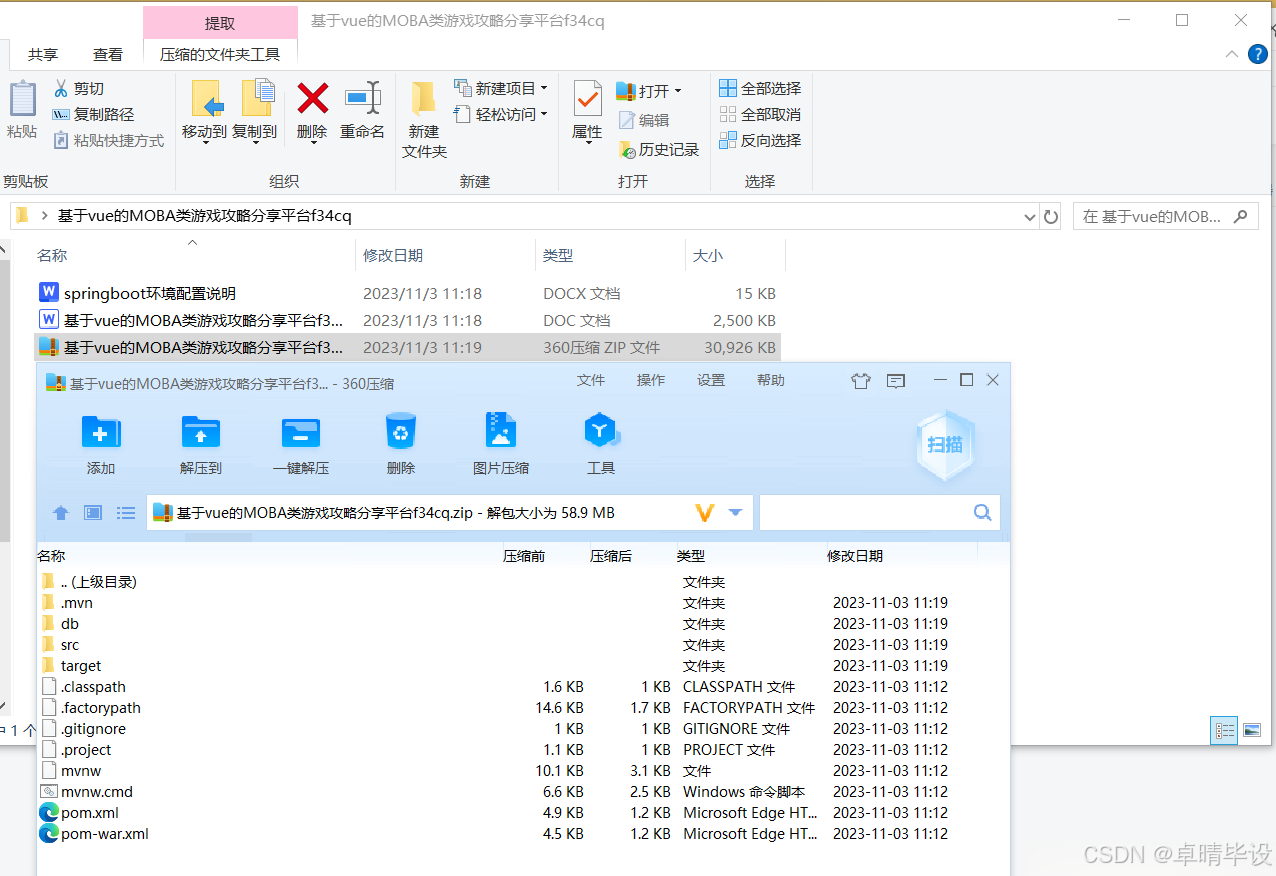Viewport: 1276px width, 876px height.
Task: Open the src folder in the archive
Action: tap(69, 644)
